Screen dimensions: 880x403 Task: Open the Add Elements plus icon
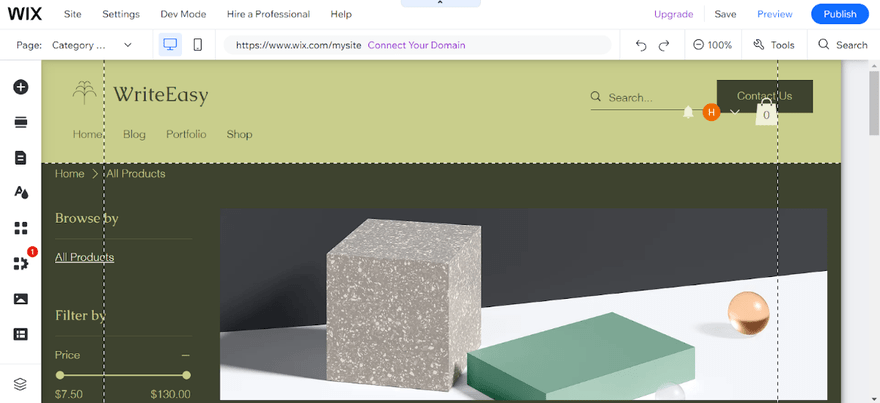coord(21,87)
